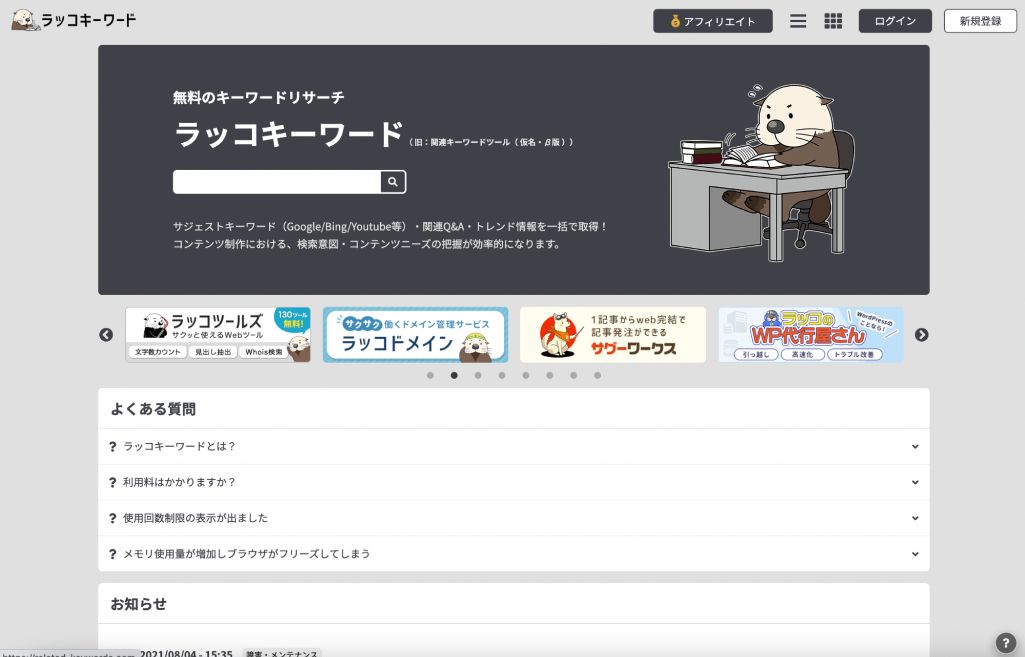Open the WP代行屋さん banner
This screenshot has height=657, width=1025.
(x=808, y=335)
